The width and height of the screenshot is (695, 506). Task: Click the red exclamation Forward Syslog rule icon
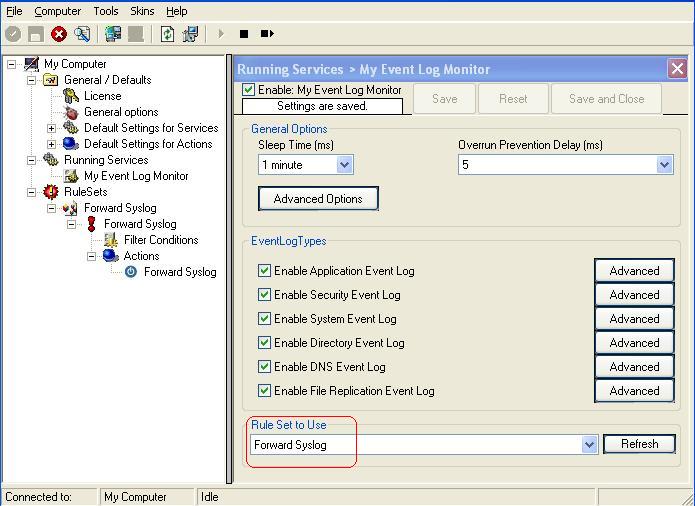91,224
